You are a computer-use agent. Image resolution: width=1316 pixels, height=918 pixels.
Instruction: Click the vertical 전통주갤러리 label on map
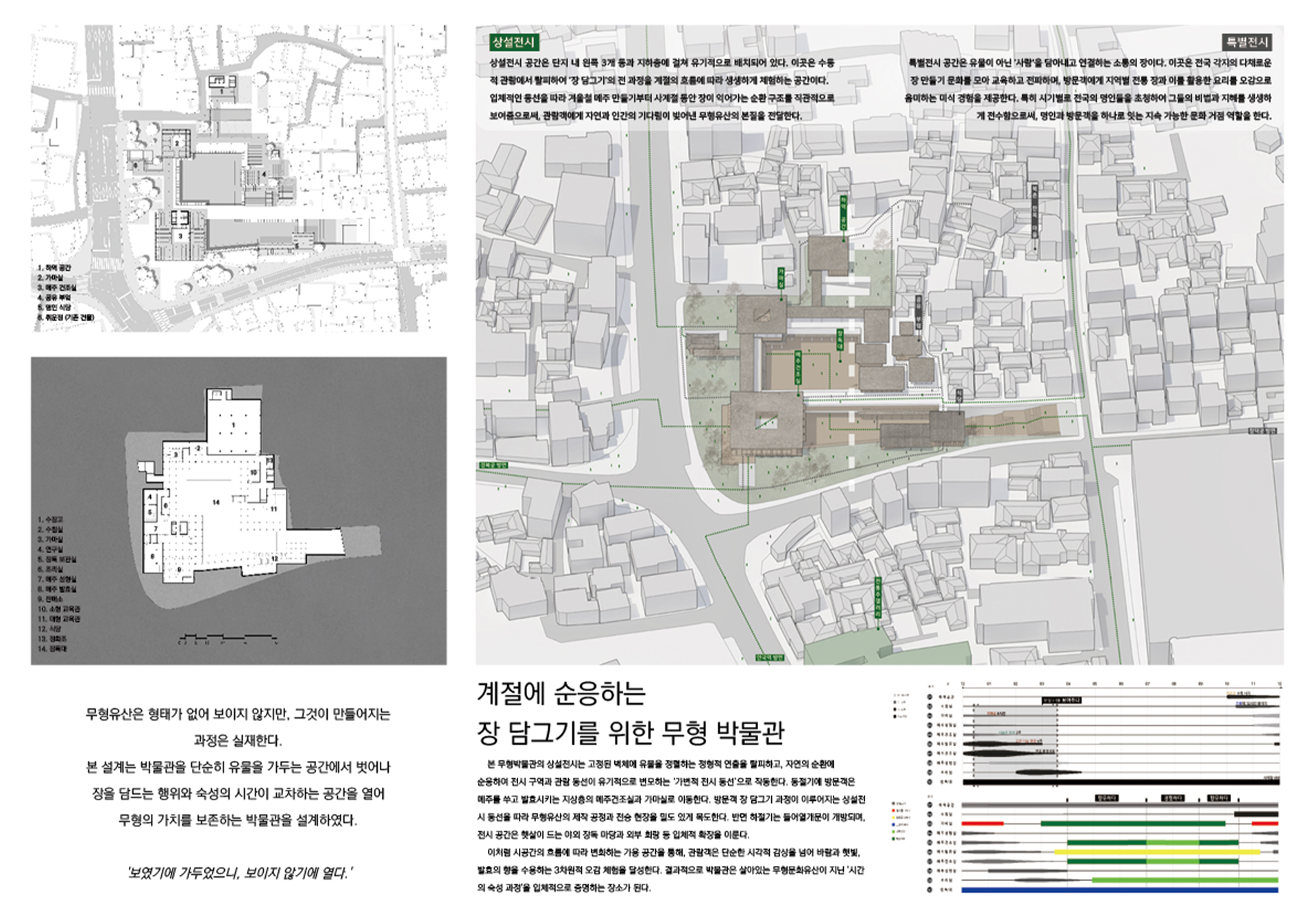(877, 597)
